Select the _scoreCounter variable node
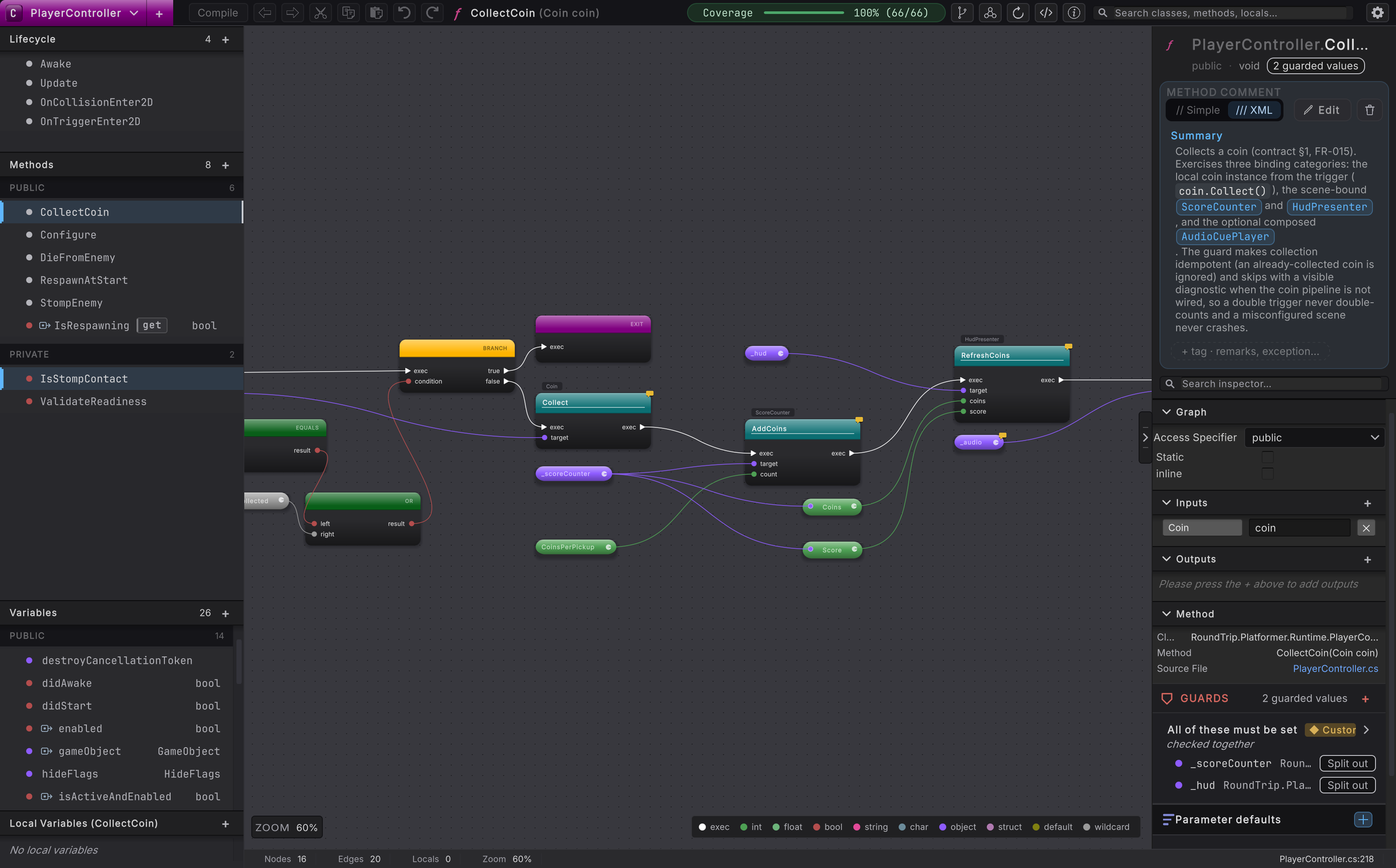Image resolution: width=1396 pixels, height=868 pixels. (x=574, y=474)
